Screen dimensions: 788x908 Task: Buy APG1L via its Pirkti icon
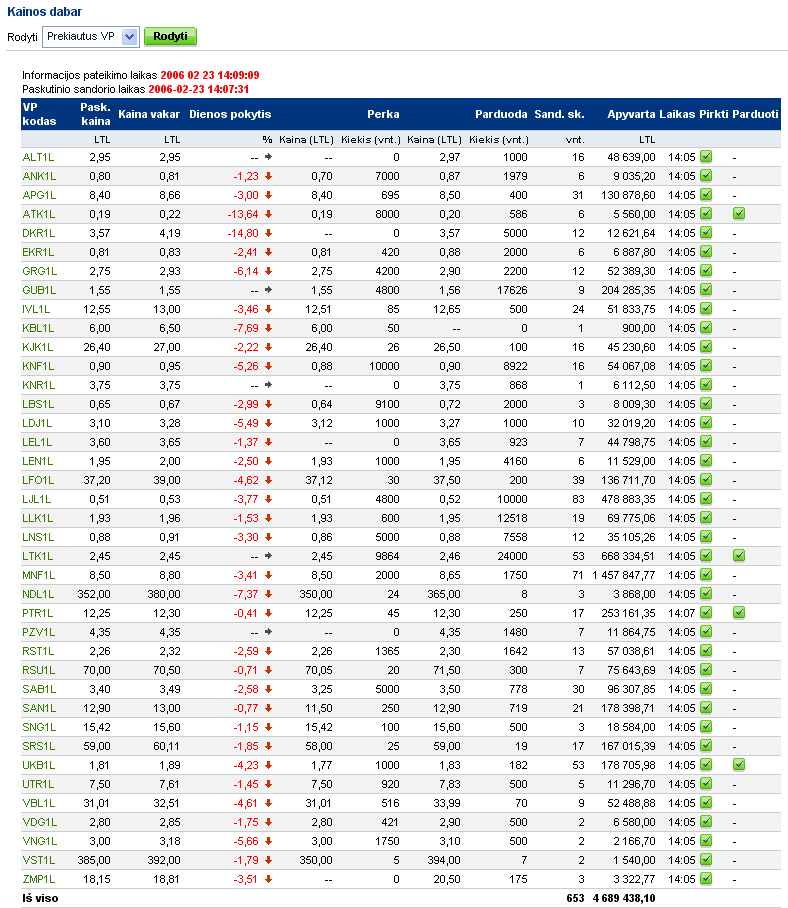[706, 195]
